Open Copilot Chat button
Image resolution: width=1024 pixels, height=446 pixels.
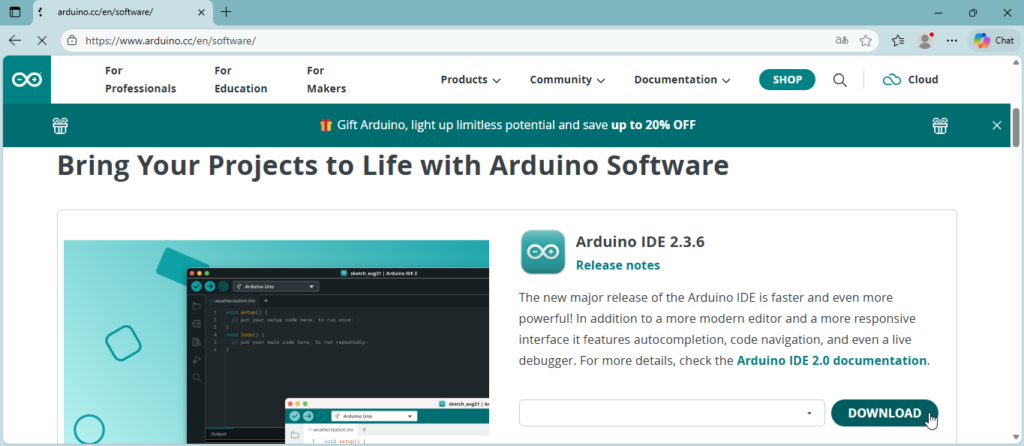tap(993, 40)
